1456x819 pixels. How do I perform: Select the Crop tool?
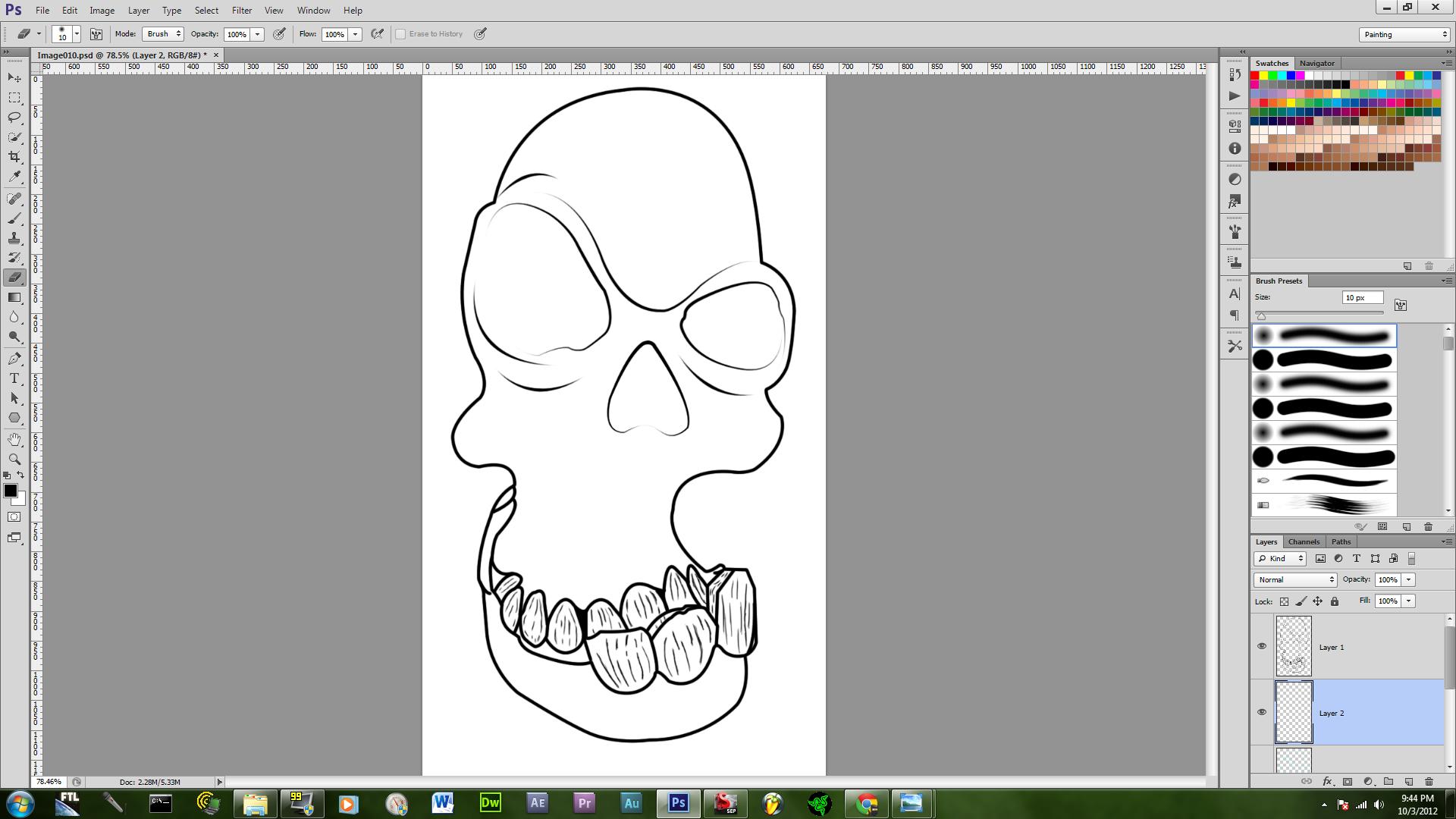click(x=14, y=157)
